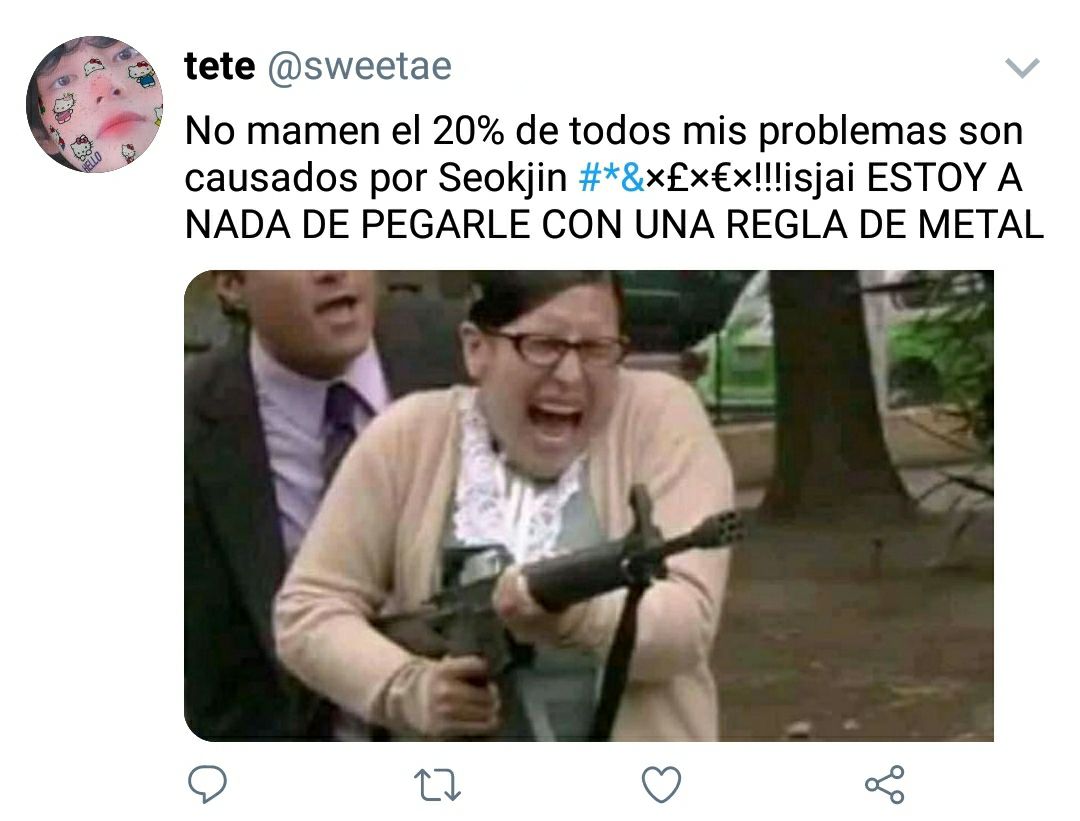Image resolution: width=1080 pixels, height=821 pixels.
Task: Open tete's Hello Kitty profile avatar
Action: pyautogui.click(x=94, y=104)
